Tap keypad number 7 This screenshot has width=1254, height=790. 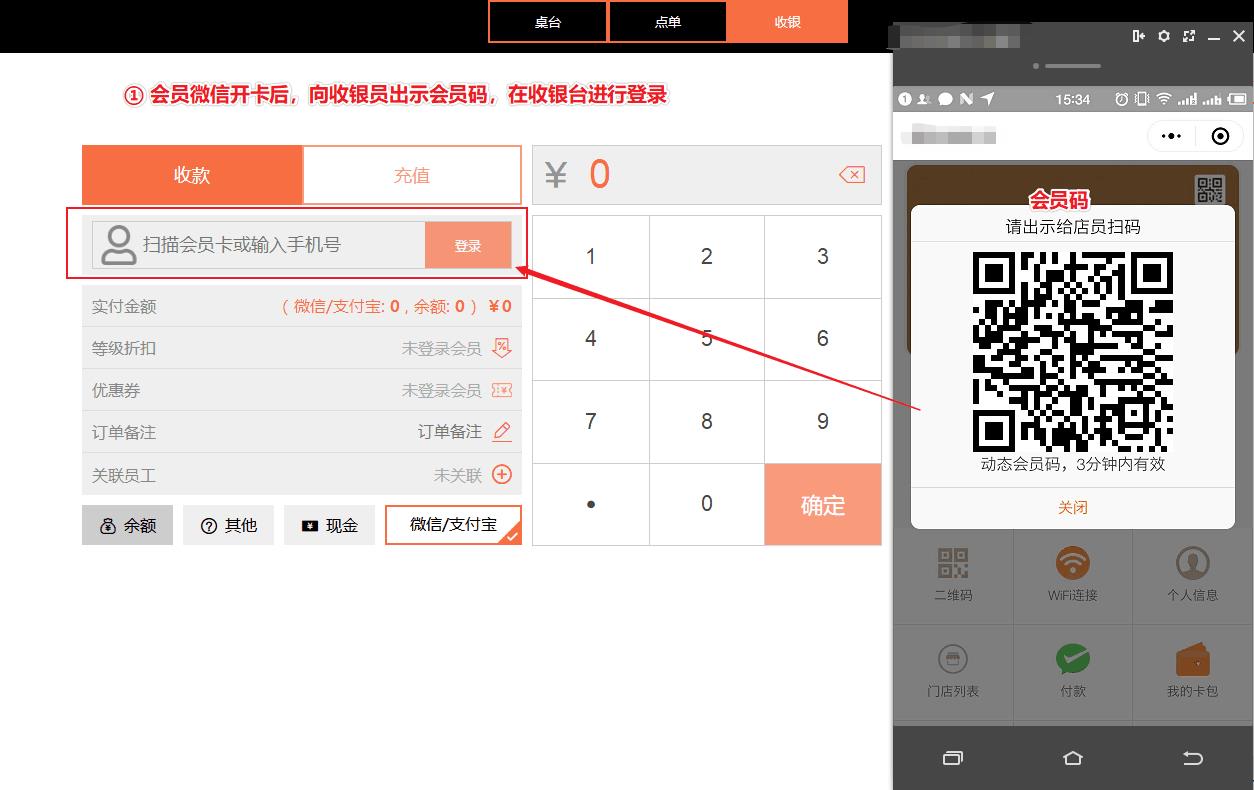[591, 421]
